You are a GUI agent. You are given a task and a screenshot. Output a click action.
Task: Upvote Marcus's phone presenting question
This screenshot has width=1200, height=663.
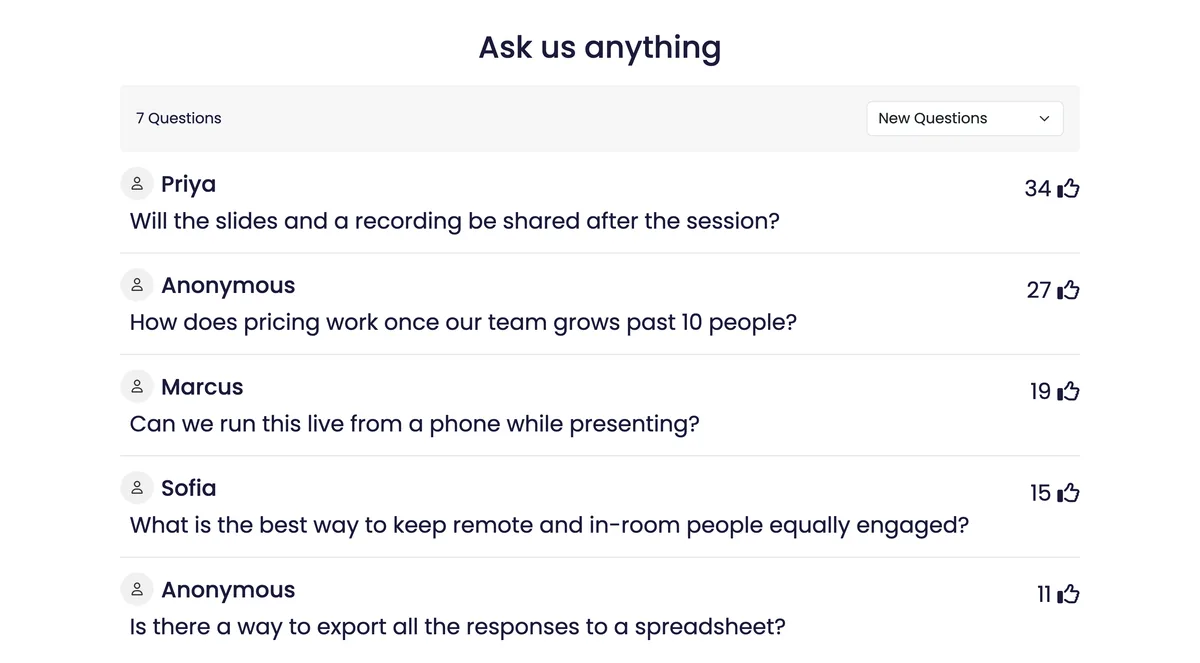coord(1068,391)
